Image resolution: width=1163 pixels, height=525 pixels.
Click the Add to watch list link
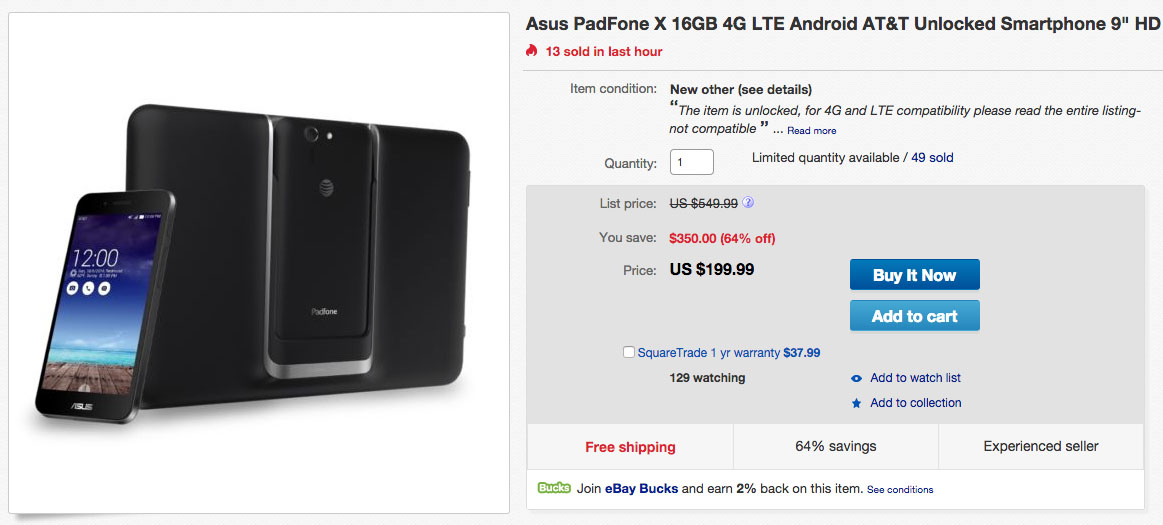tap(915, 378)
